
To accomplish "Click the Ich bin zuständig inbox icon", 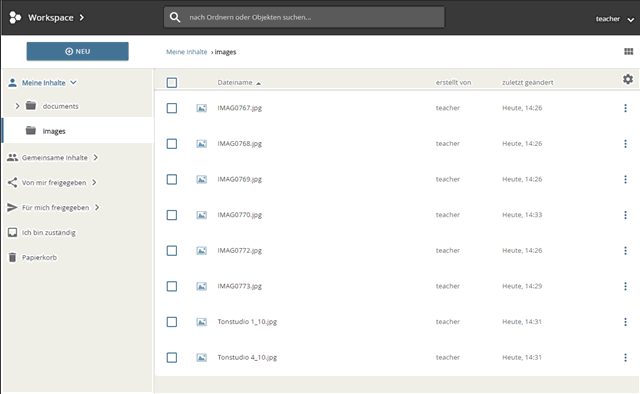I will [13, 232].
